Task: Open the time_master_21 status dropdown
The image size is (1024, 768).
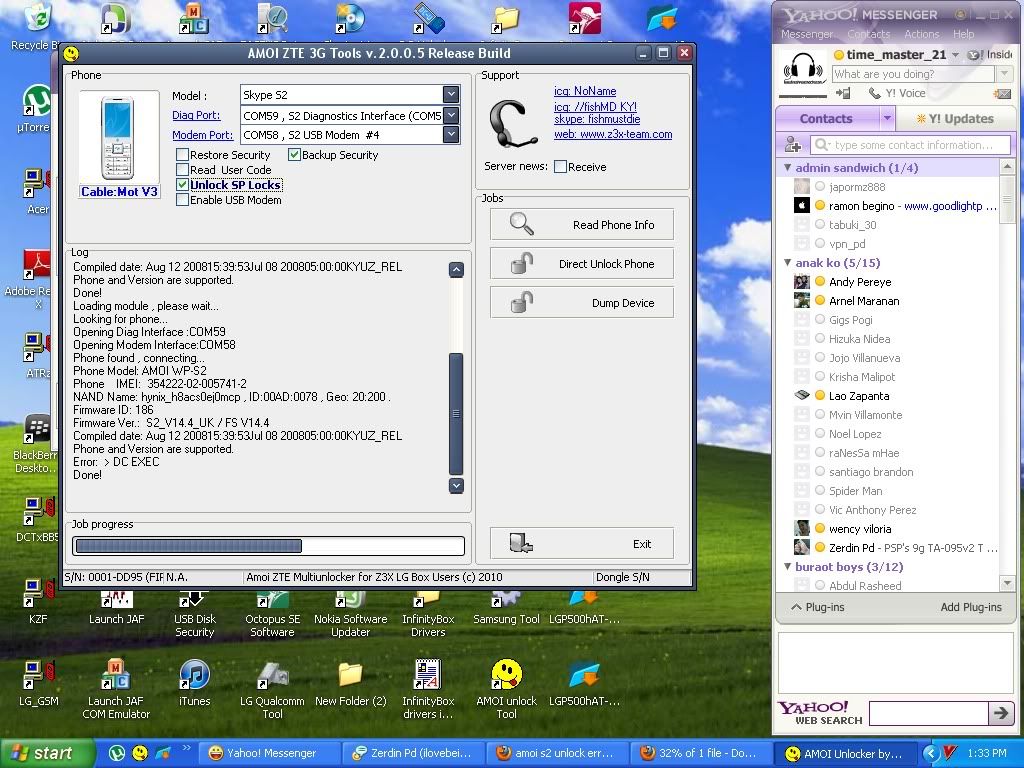Action: (955, 55)
